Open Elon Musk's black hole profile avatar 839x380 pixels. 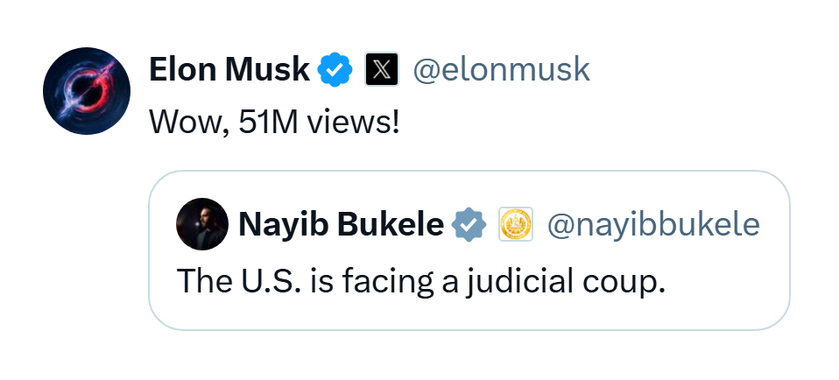(87, 90)
